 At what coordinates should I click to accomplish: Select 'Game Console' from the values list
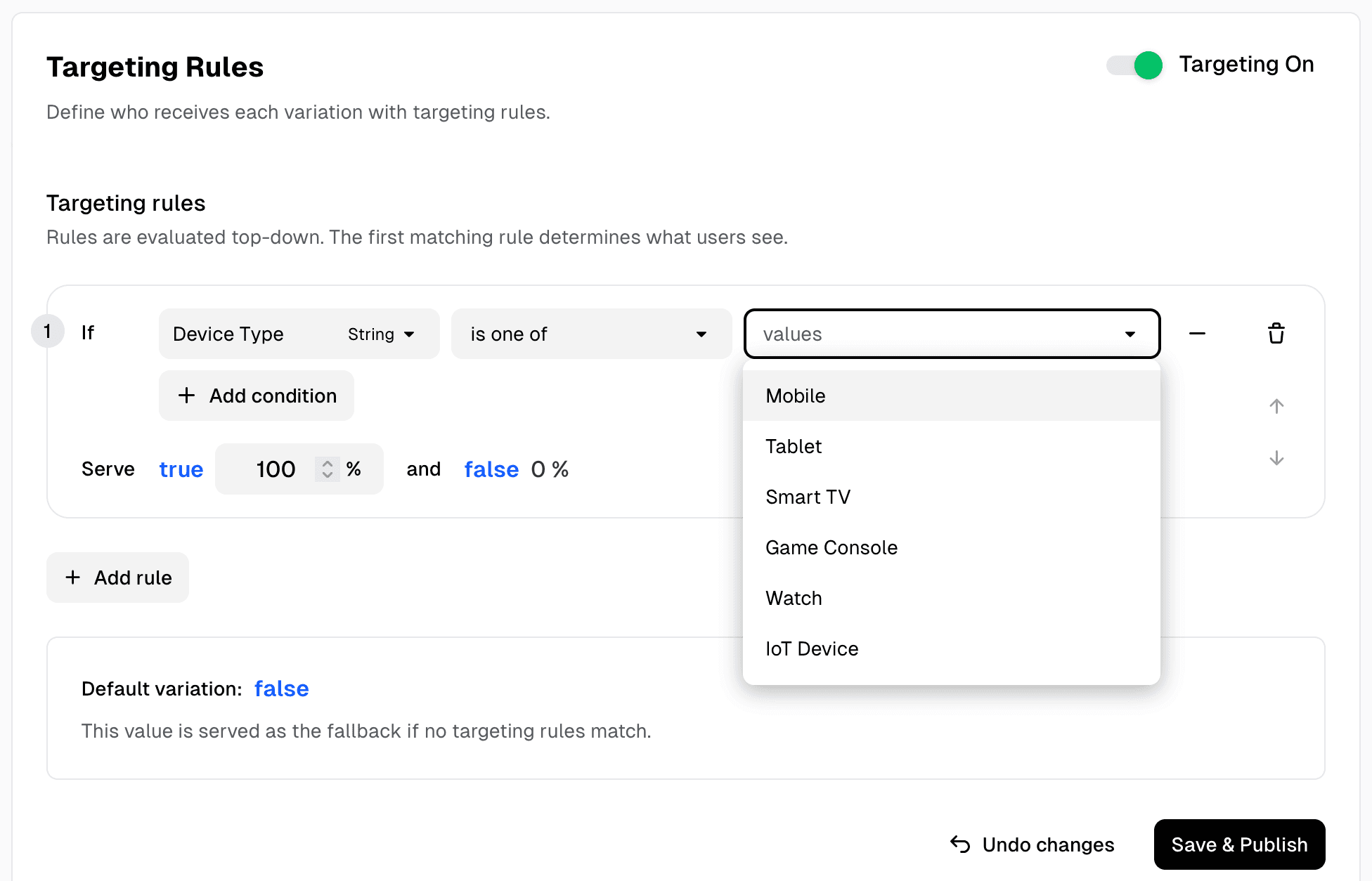pyautogui.click(x=831, y=547)
